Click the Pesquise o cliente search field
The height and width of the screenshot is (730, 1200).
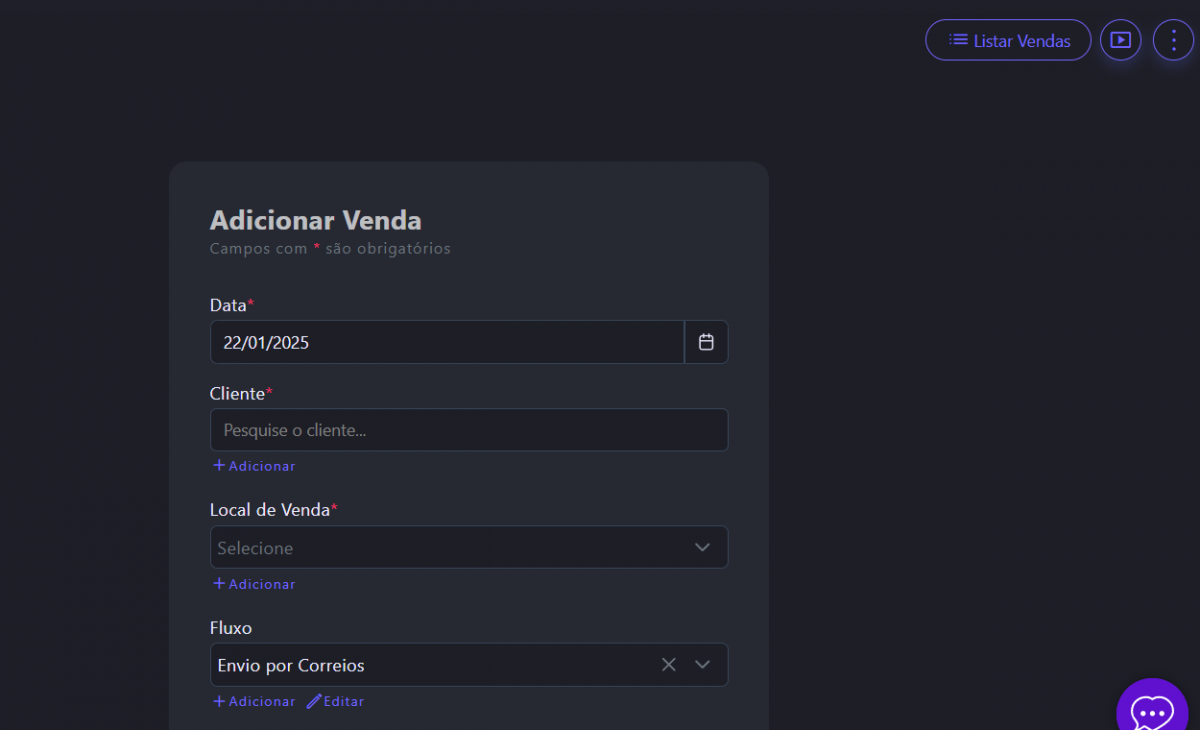(x=468, y=430)
